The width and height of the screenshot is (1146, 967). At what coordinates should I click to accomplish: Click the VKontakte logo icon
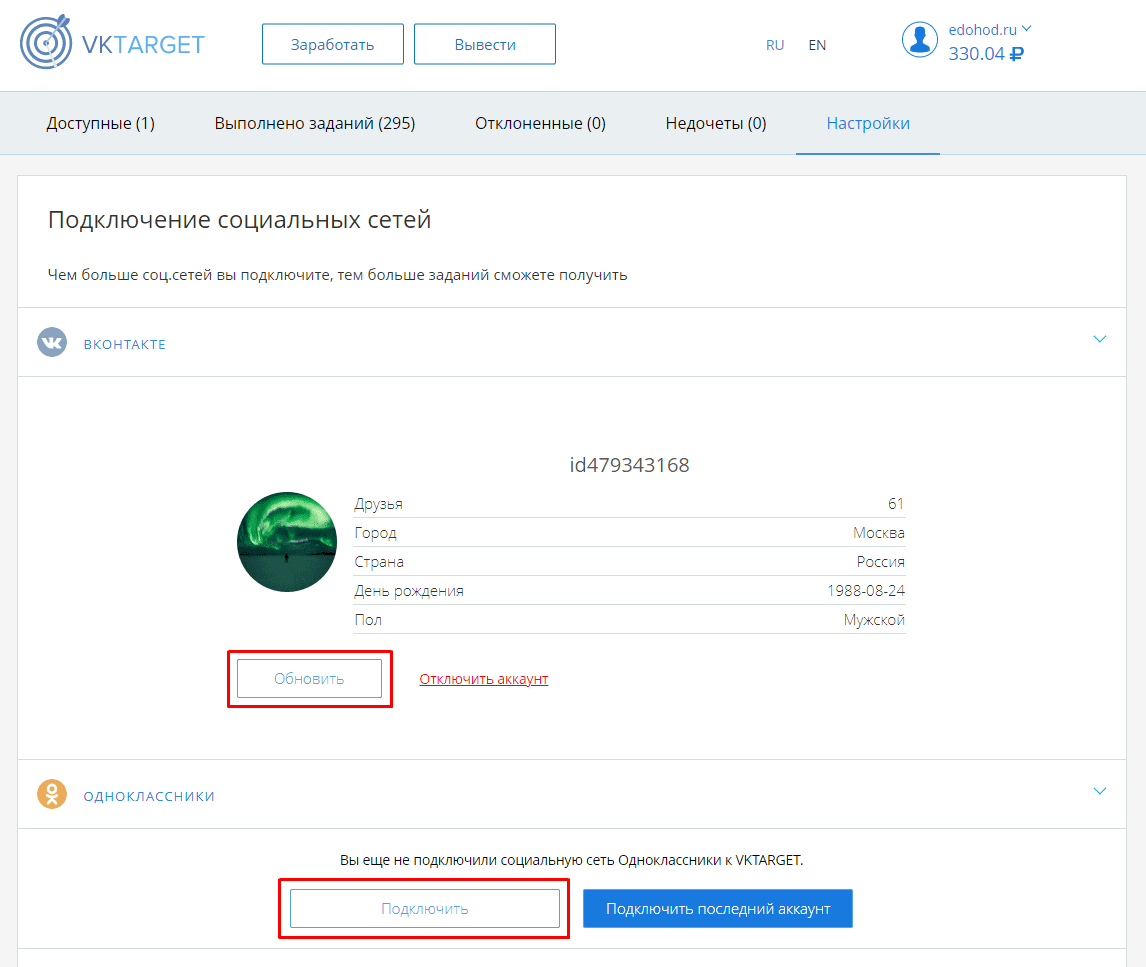tap(52, 342)
